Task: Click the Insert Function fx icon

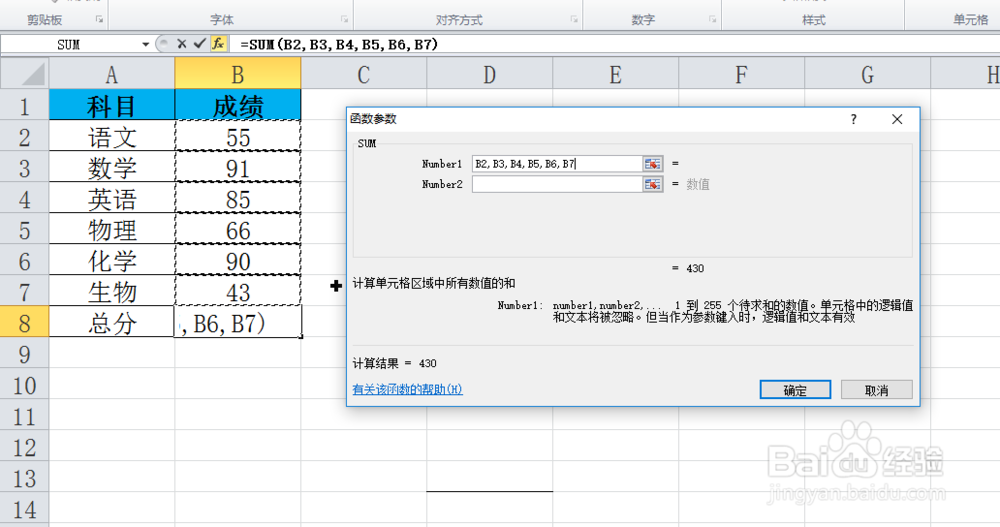Action: coord(218,43)
